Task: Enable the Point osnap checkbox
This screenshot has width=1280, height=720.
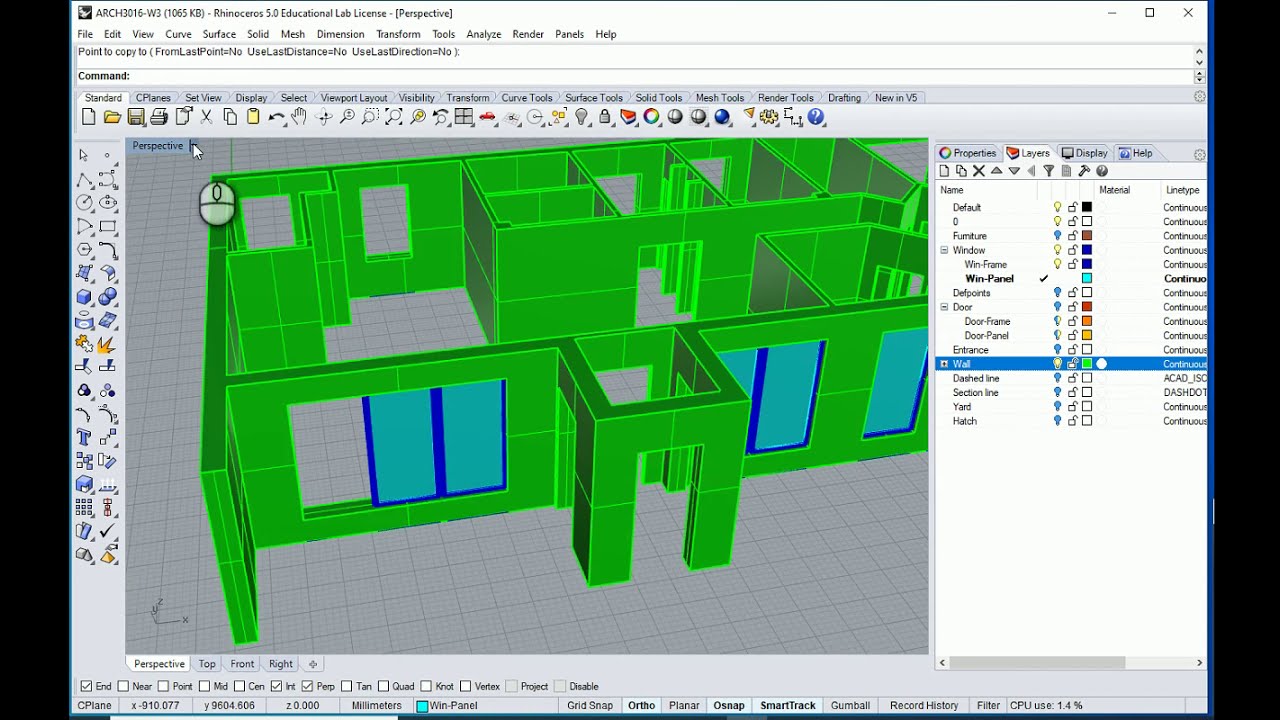Action: pos(164,686)
